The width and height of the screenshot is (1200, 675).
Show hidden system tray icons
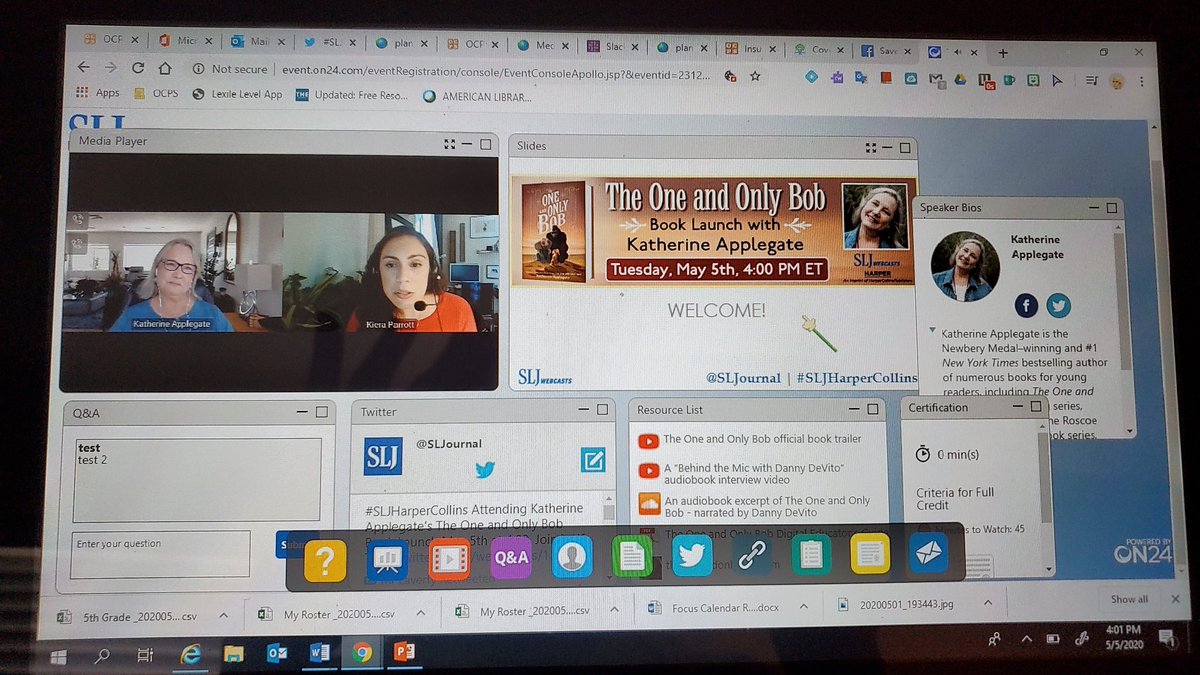[1026, 639]
